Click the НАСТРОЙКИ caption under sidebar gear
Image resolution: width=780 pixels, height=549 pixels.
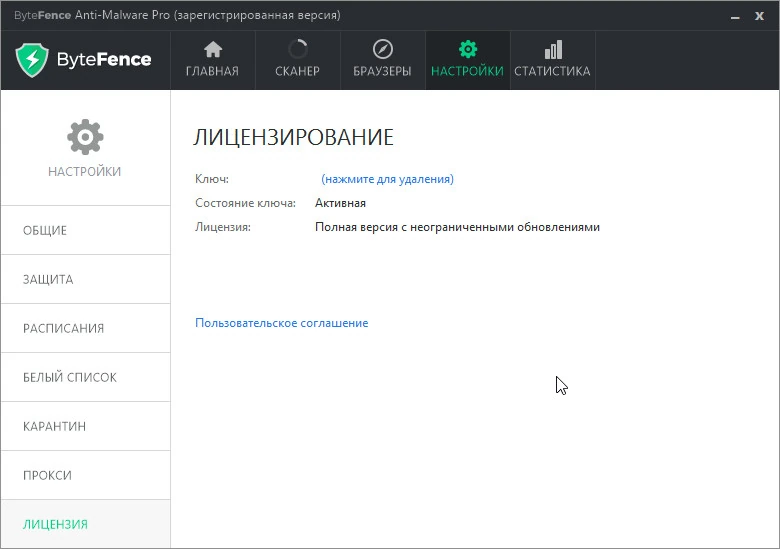coord(85,172)
